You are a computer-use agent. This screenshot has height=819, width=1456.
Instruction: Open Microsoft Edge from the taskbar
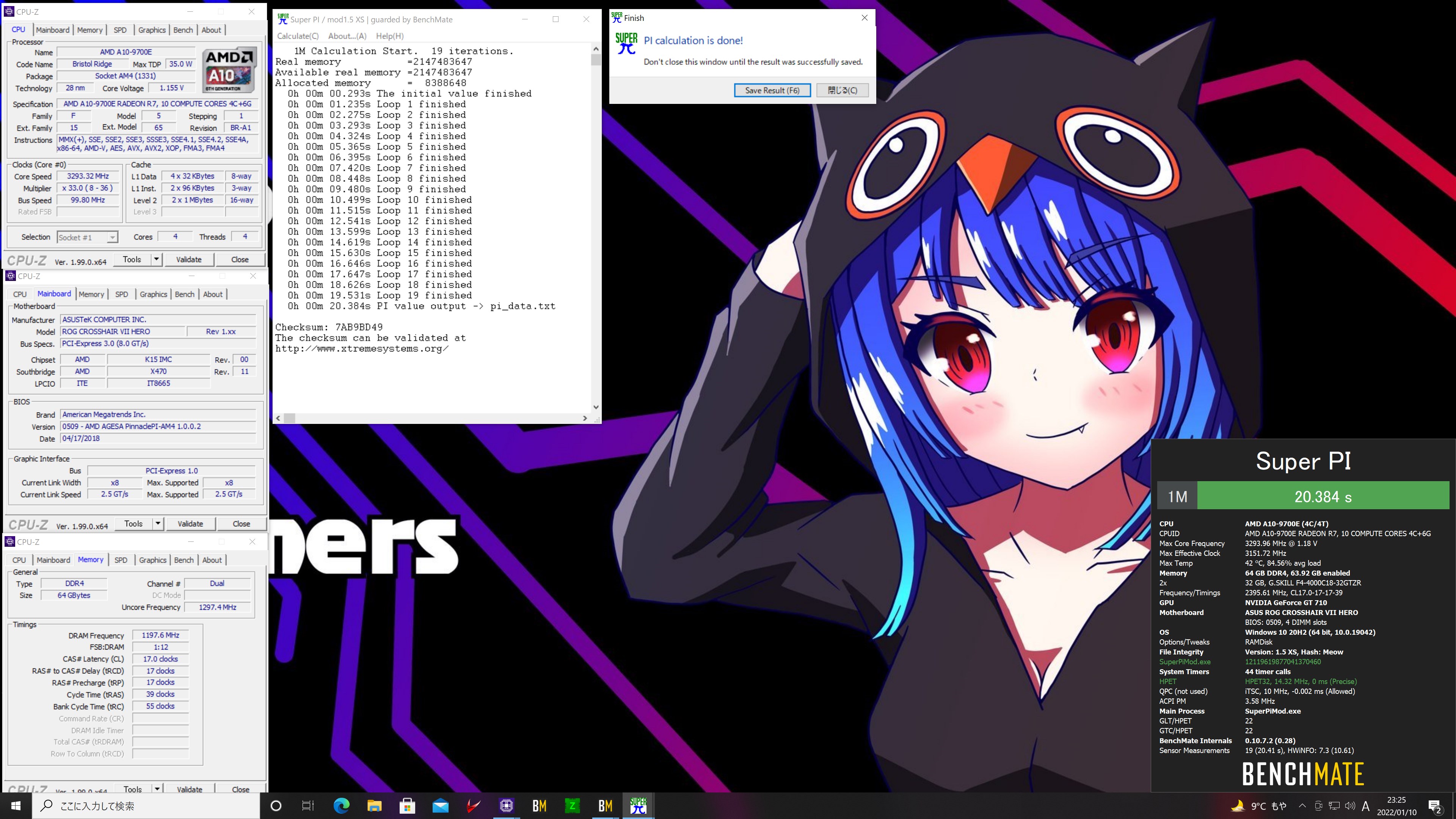coord(341,805)
